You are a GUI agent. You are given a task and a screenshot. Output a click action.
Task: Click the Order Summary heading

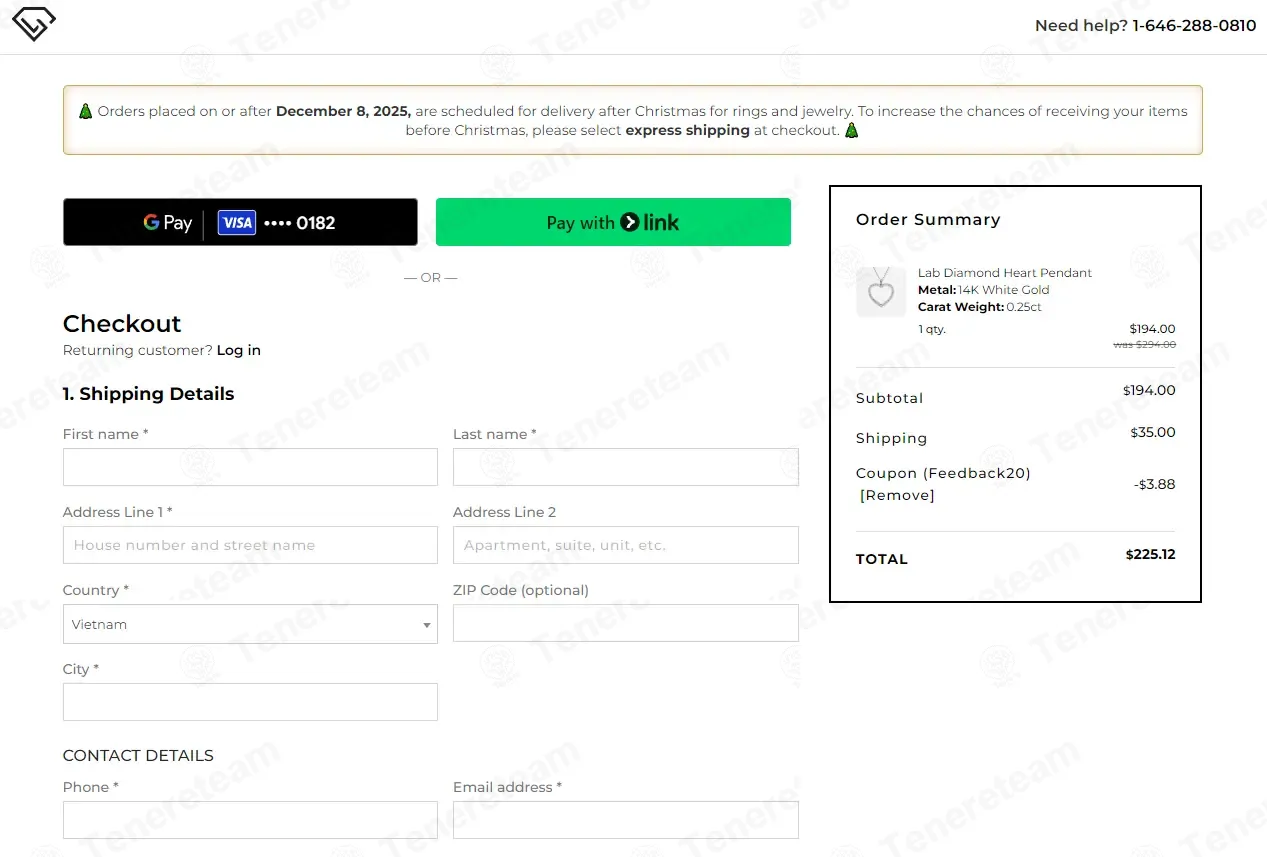928,219
